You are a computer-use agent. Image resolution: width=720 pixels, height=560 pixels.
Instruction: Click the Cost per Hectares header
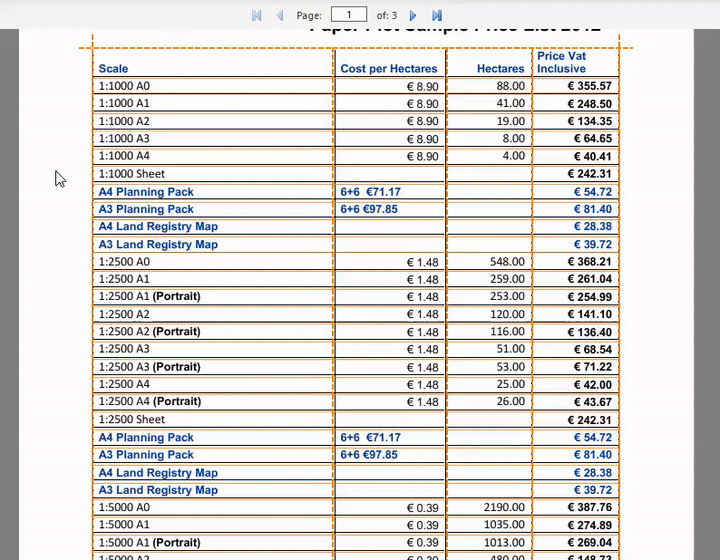pyautogui.click(x=388, y=69)
